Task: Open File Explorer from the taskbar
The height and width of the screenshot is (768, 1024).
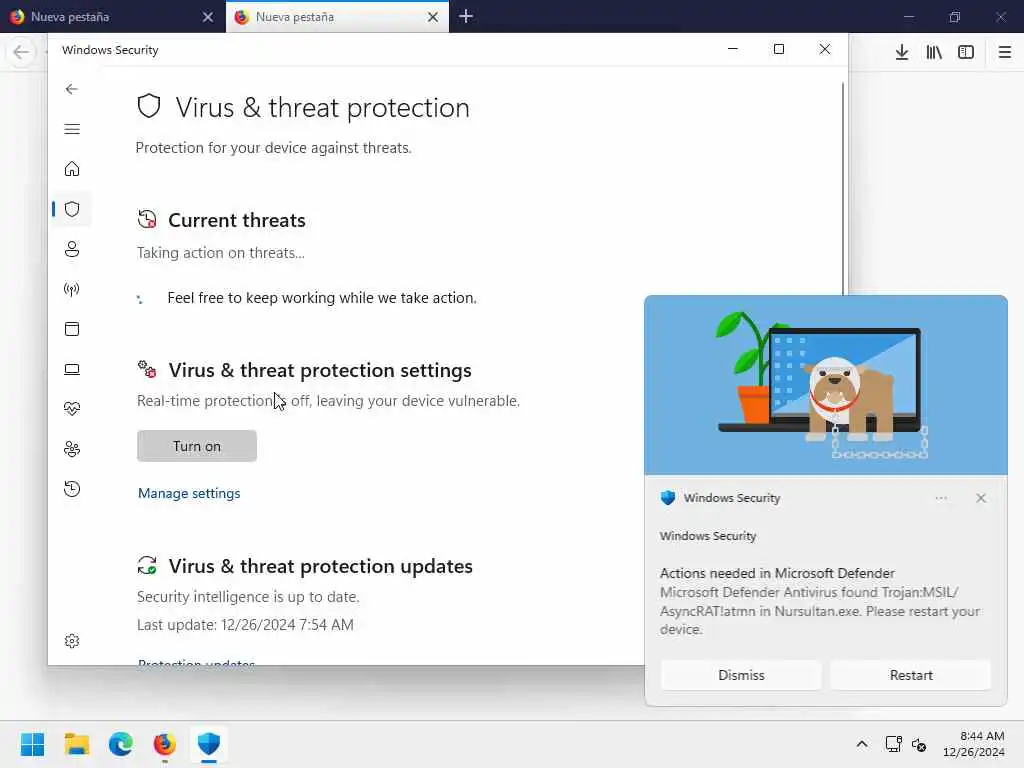Action: point(76,744)
